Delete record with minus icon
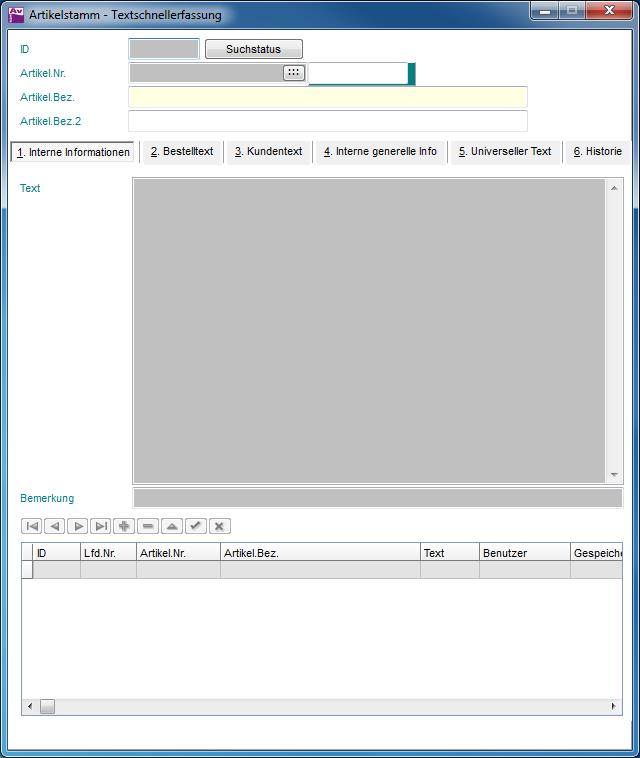This screenshot has height=758, width=640. tap(148, 526)
